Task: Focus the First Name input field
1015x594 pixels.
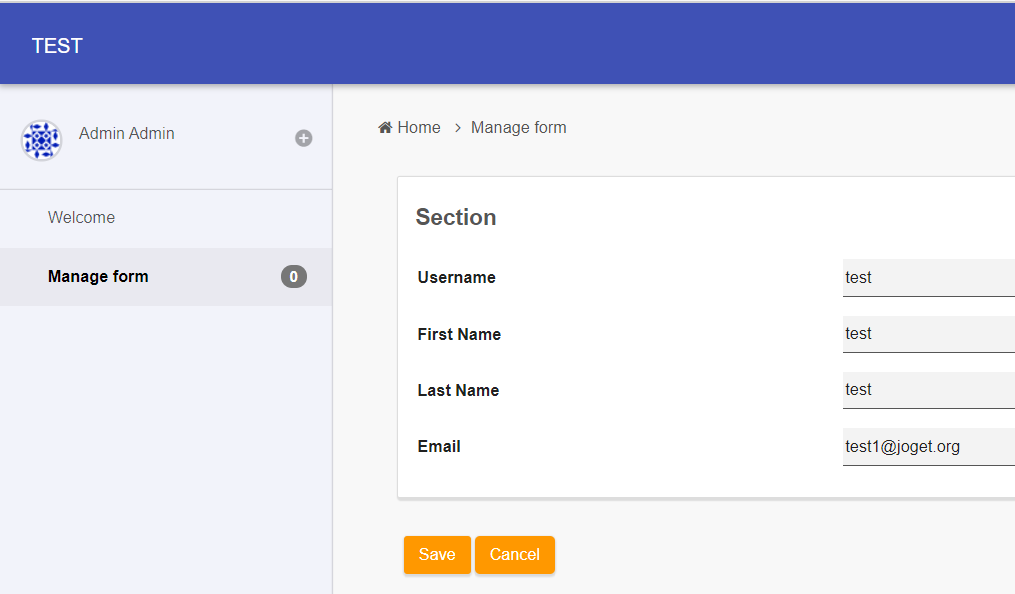Action: pos(928,334)
